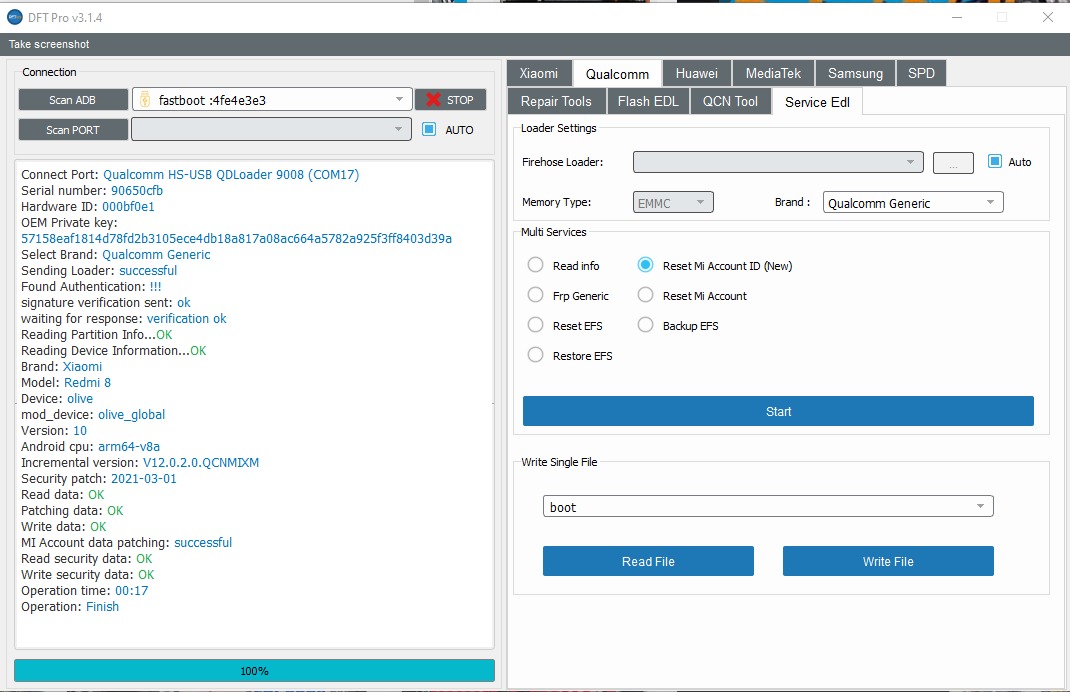Click the OEM Private key hash value
This screenshot has width=1070, height=692.
(236, 238)
